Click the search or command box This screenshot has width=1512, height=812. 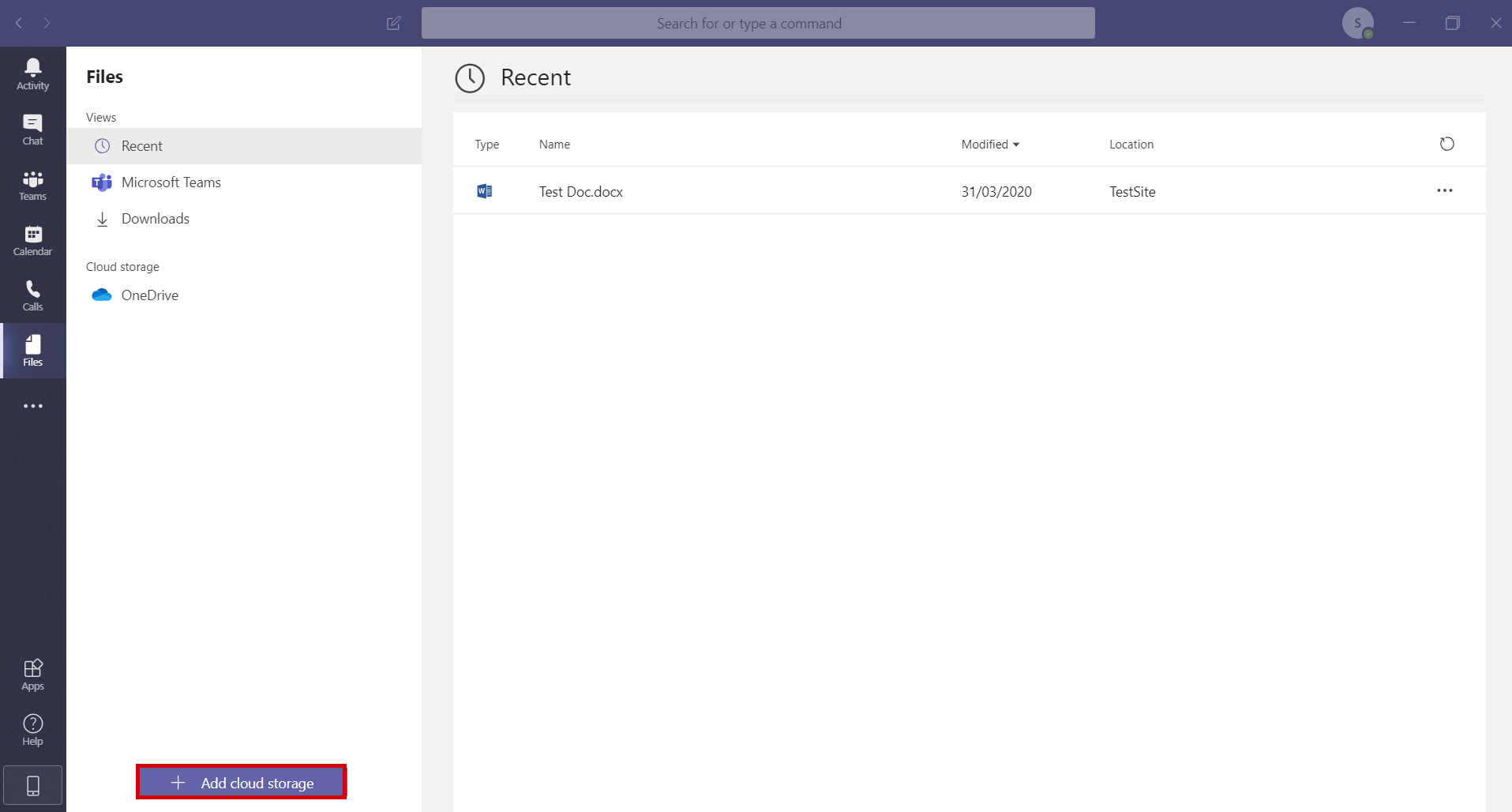point(757,24)
